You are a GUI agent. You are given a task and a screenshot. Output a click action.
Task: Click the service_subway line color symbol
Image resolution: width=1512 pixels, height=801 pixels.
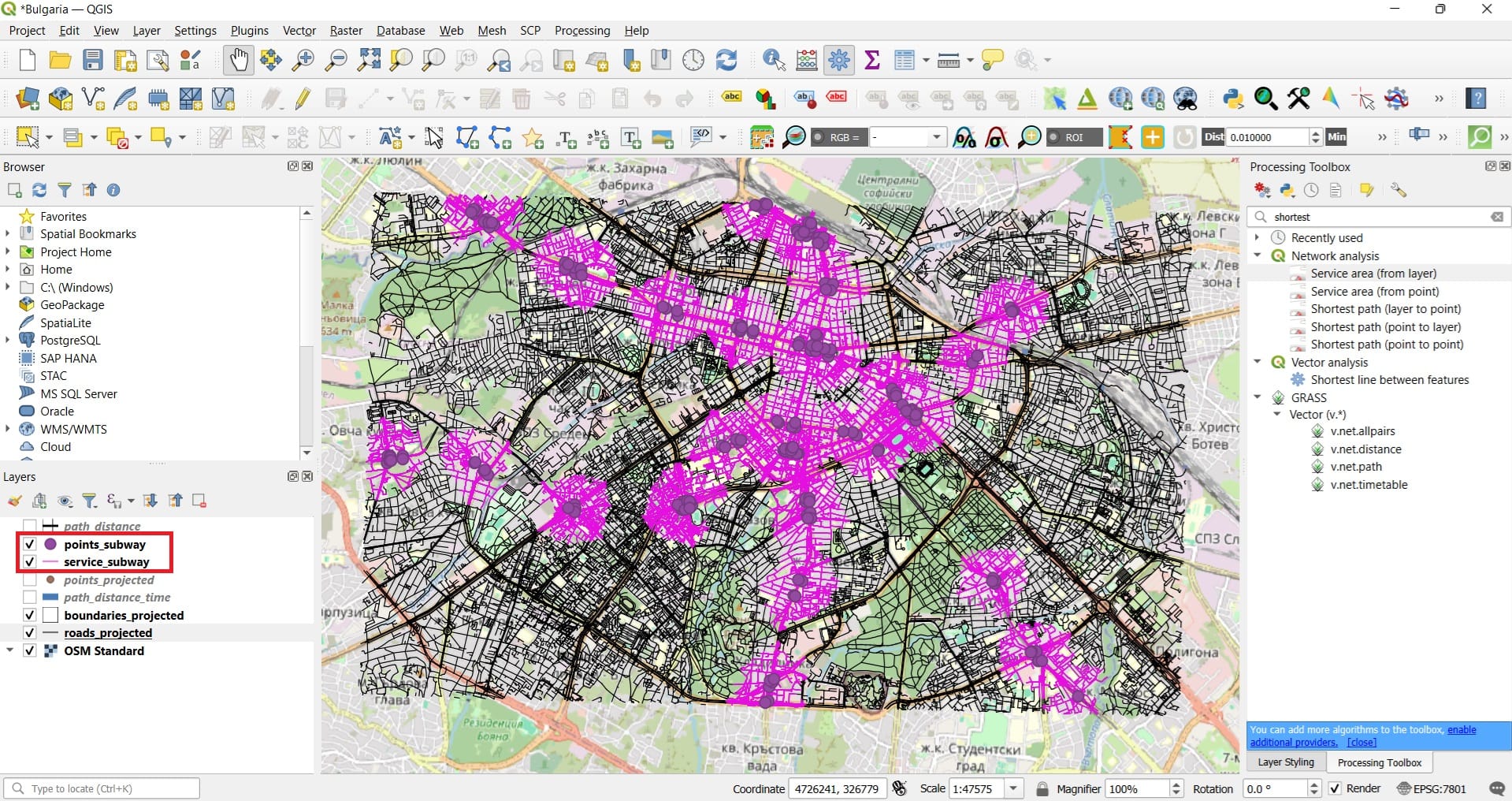[50, 562]
